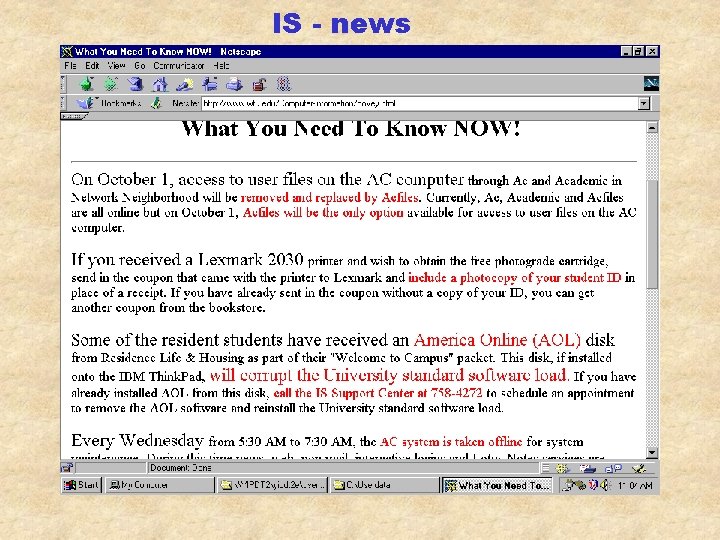Image resolution: width=720 pixels, height=540 pixels.
Task: Reload the page with the Reload icon
Action: click(x=135, y=84)
